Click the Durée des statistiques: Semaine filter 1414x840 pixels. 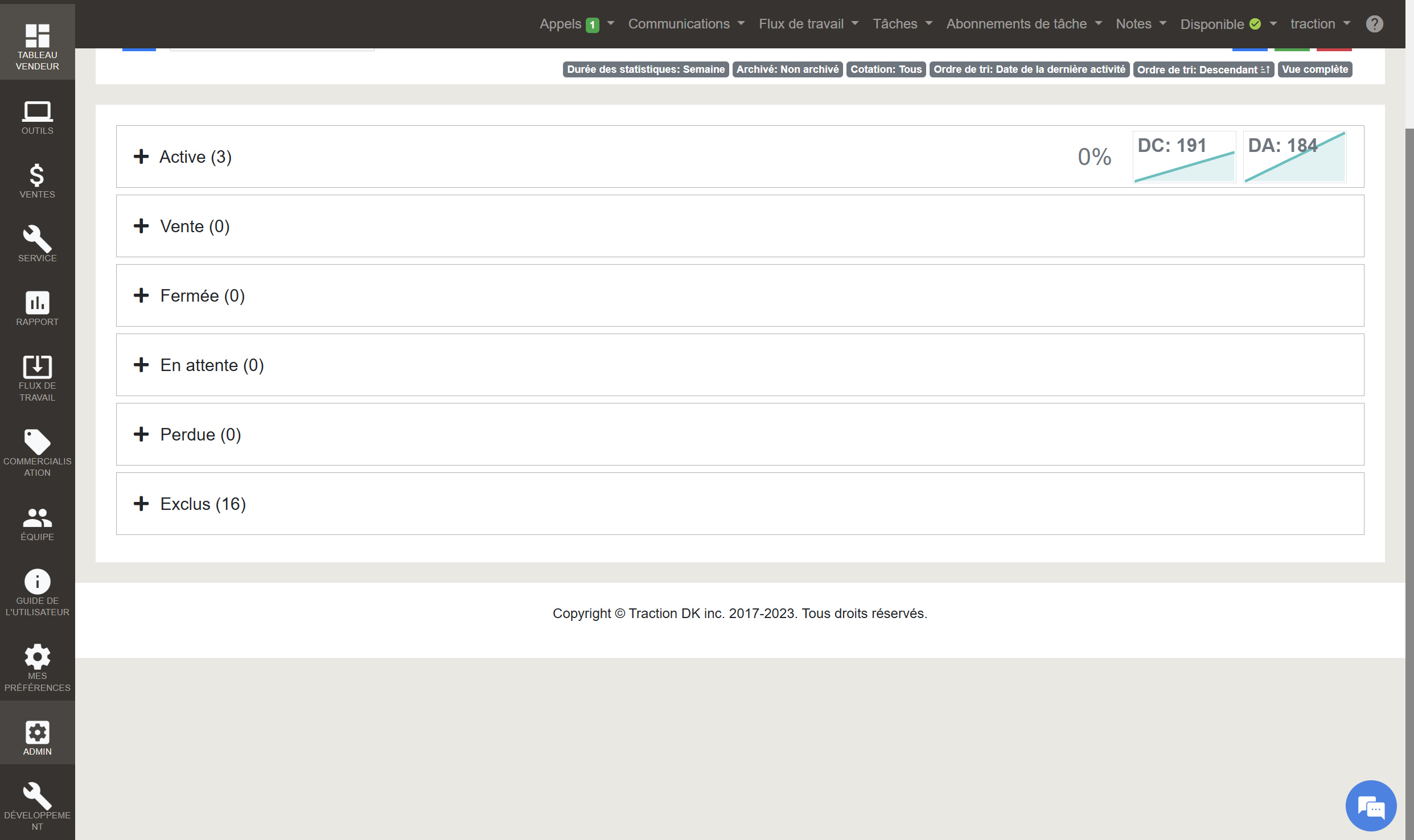[x=646, y=69]
